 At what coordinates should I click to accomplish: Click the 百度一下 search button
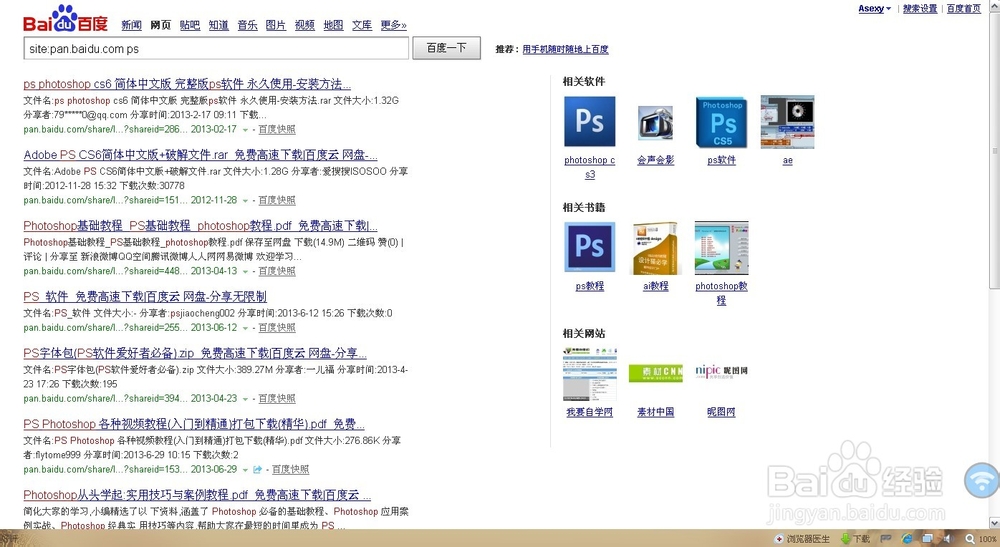pos(446,48)
